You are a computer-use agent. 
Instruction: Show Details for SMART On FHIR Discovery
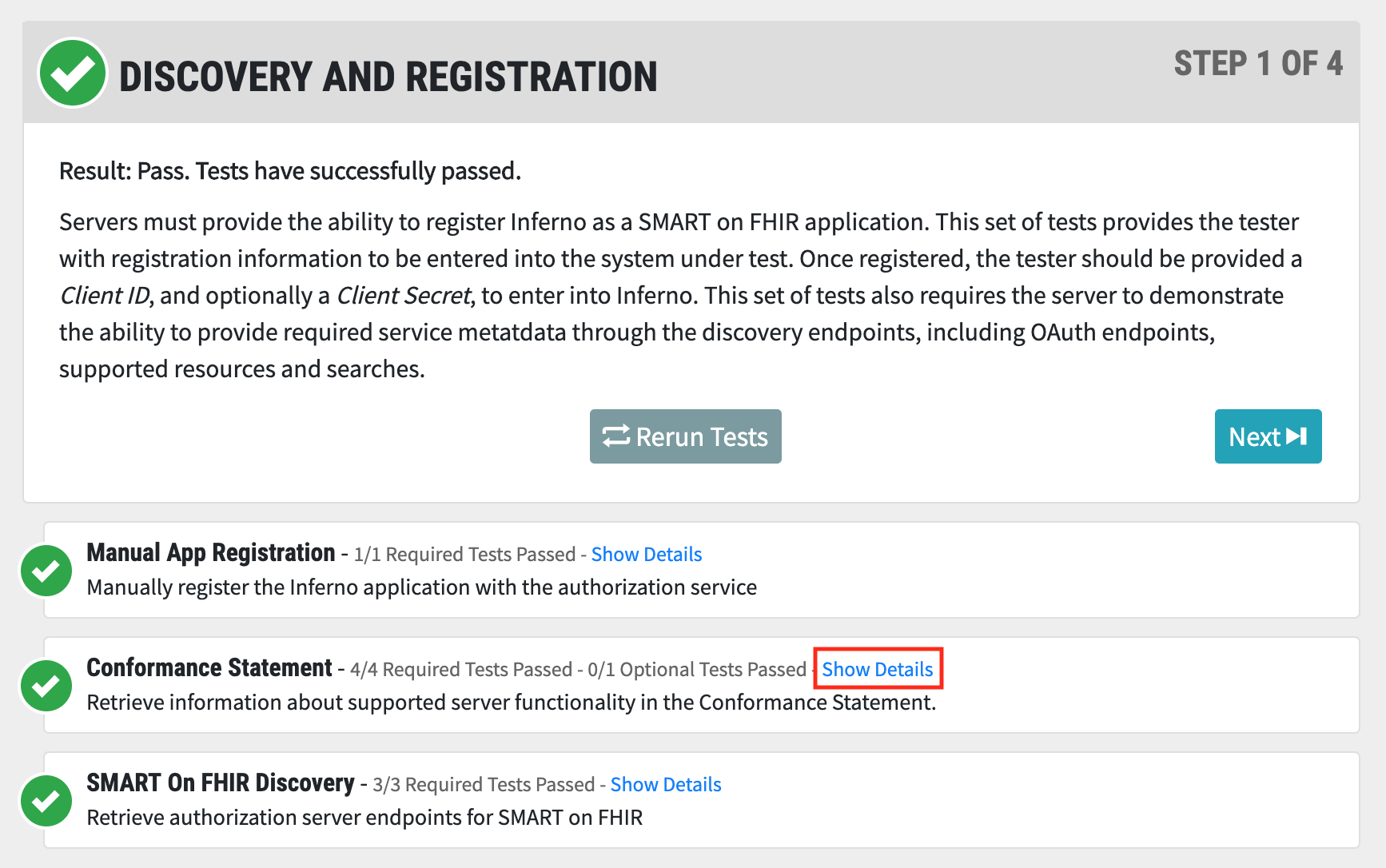click(665, 784)
